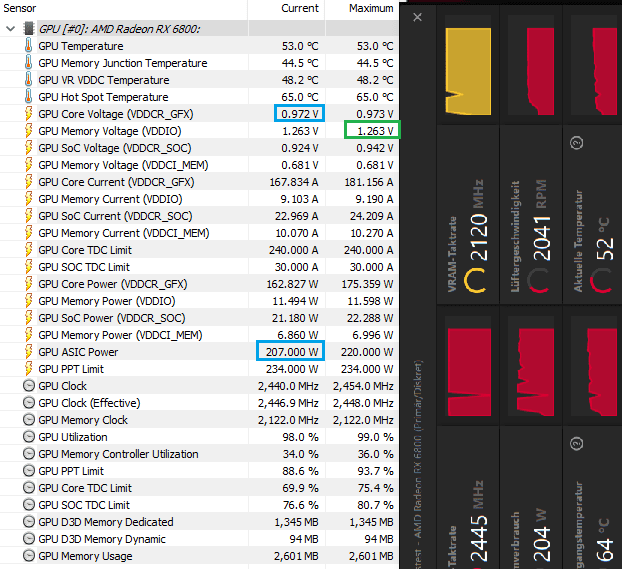Select the GPU Hot Spot Temperature label

(x=103, y=97)
